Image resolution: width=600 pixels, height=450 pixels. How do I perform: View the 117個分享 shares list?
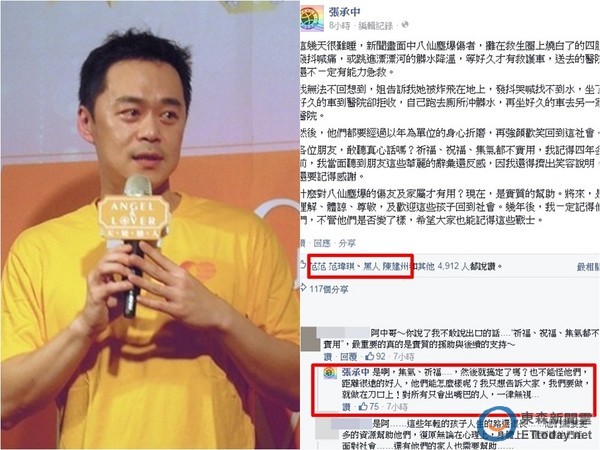pos(329,290)
